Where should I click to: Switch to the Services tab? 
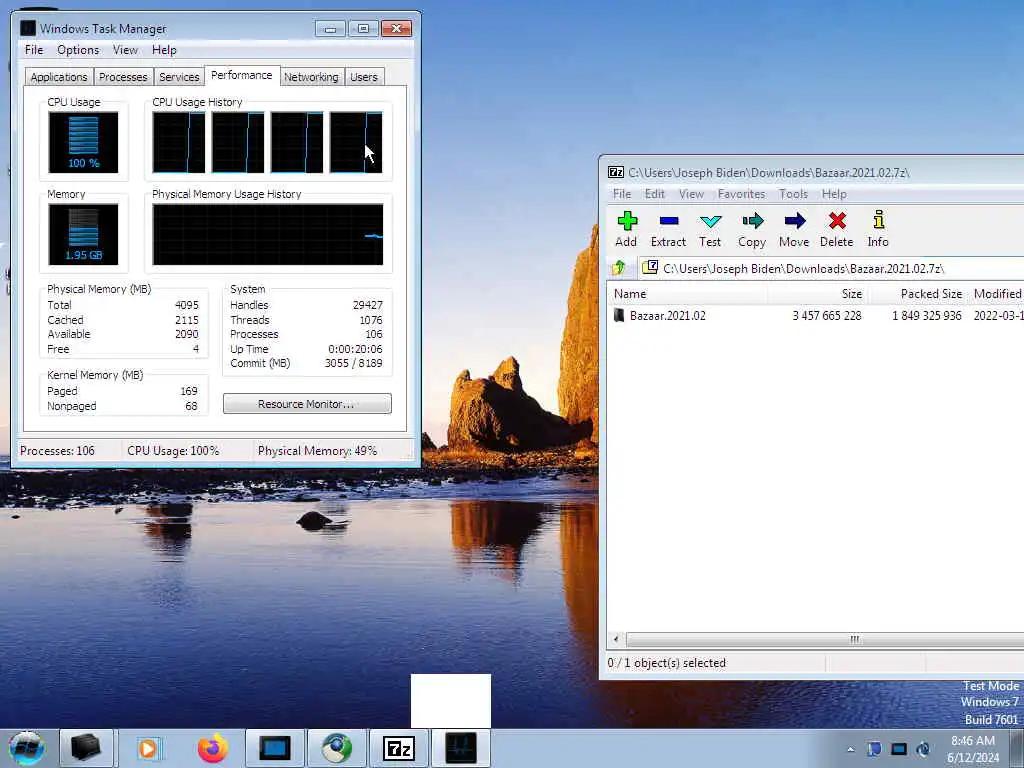[x=179, y=77]
